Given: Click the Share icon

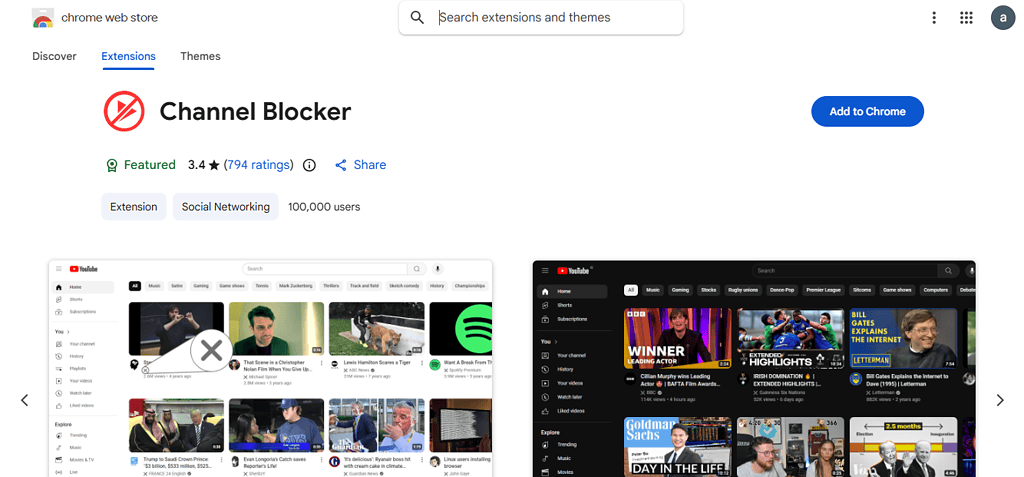Looking at the screenshot, I should pos(340,165).
